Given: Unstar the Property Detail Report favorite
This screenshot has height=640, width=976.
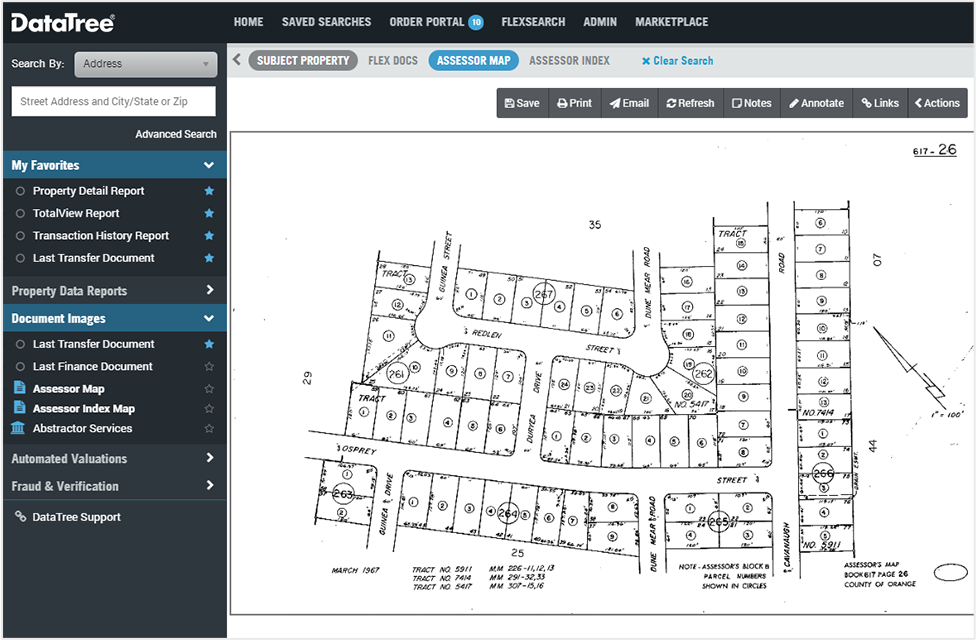Looking at the screenshot, I should point(209,190).
